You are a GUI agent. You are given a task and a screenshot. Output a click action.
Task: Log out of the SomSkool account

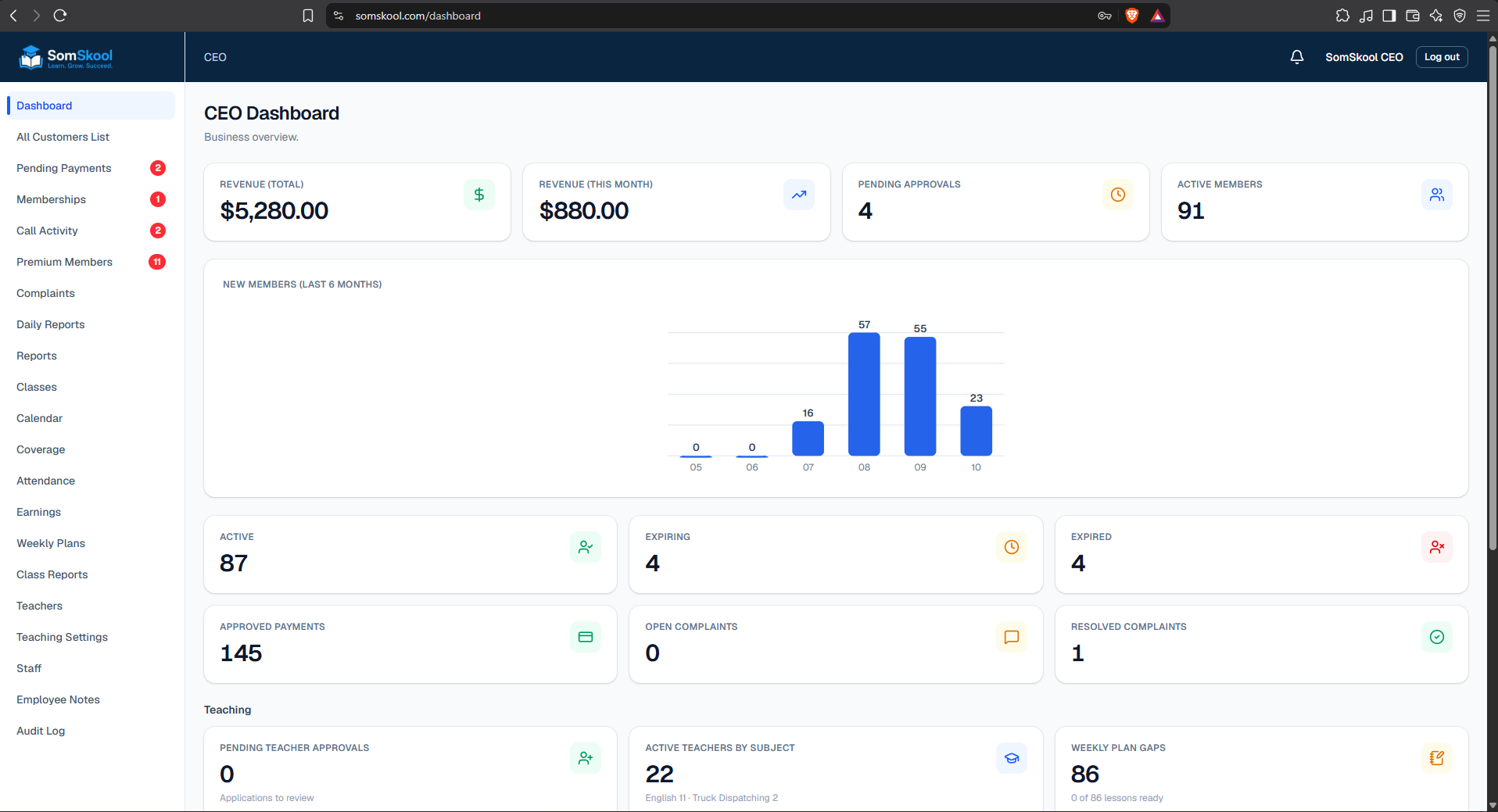click(x=1442, y=57)
